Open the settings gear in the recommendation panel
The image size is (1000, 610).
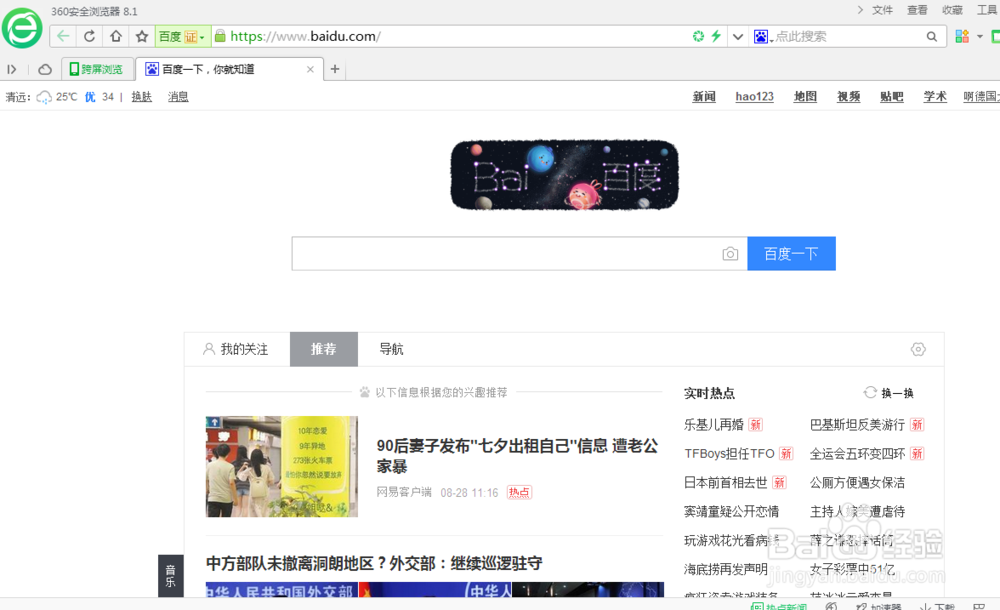click(x=918, y=349)
